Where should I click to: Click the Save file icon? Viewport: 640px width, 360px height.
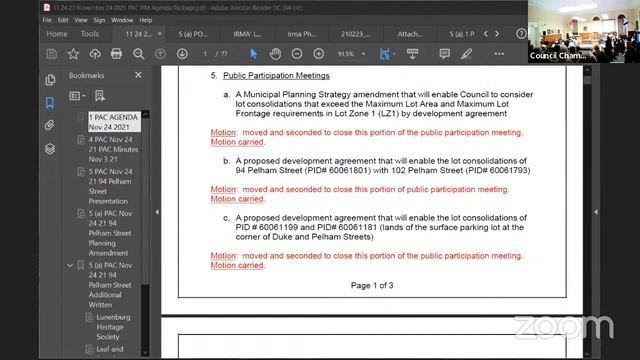point(51,54)
